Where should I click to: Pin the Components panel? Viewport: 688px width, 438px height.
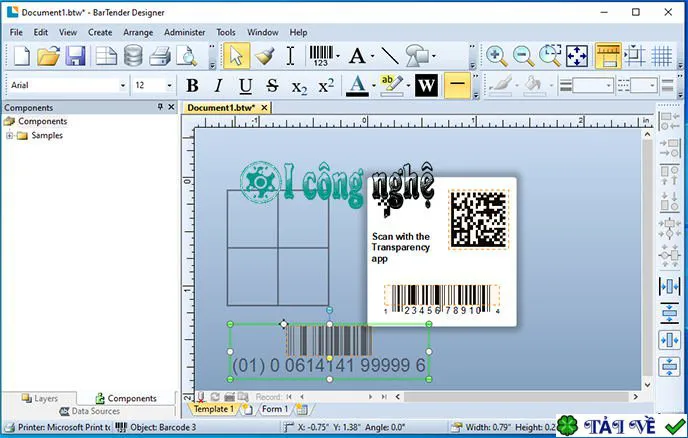[160, 107]
